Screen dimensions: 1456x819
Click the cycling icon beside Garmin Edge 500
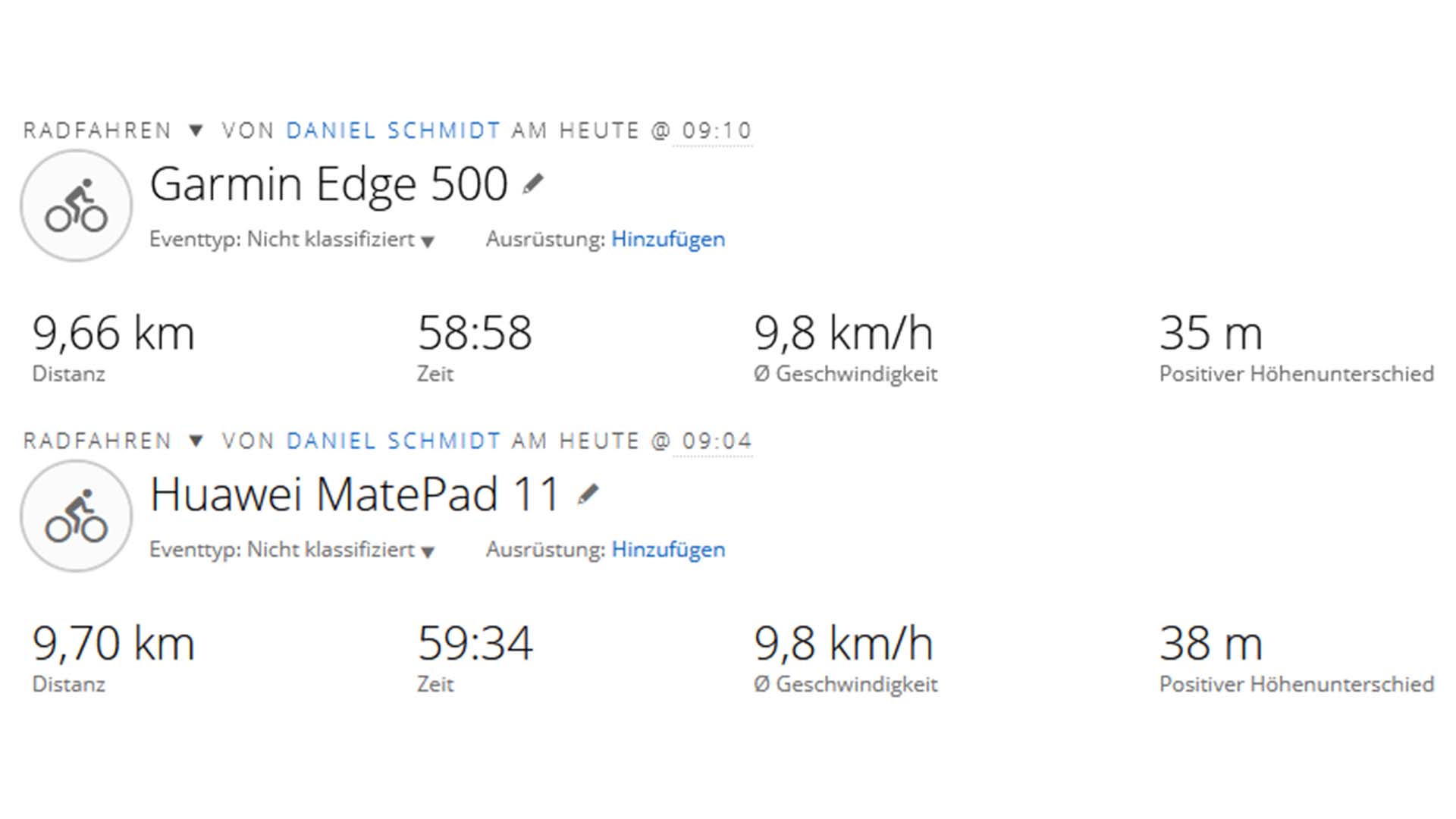click(76, 206)
